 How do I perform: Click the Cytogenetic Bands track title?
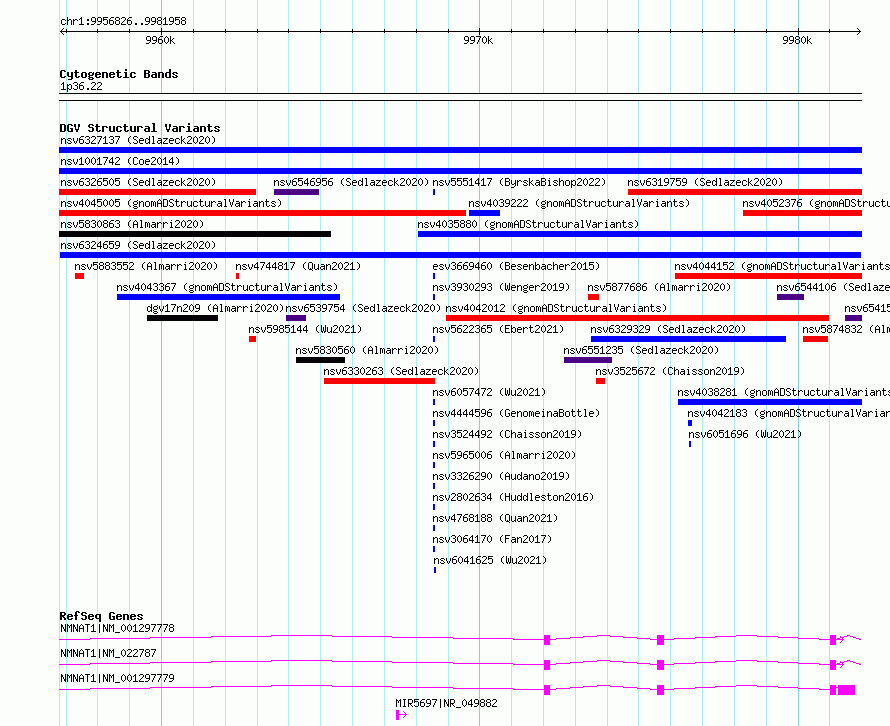(x=119, y=74)
